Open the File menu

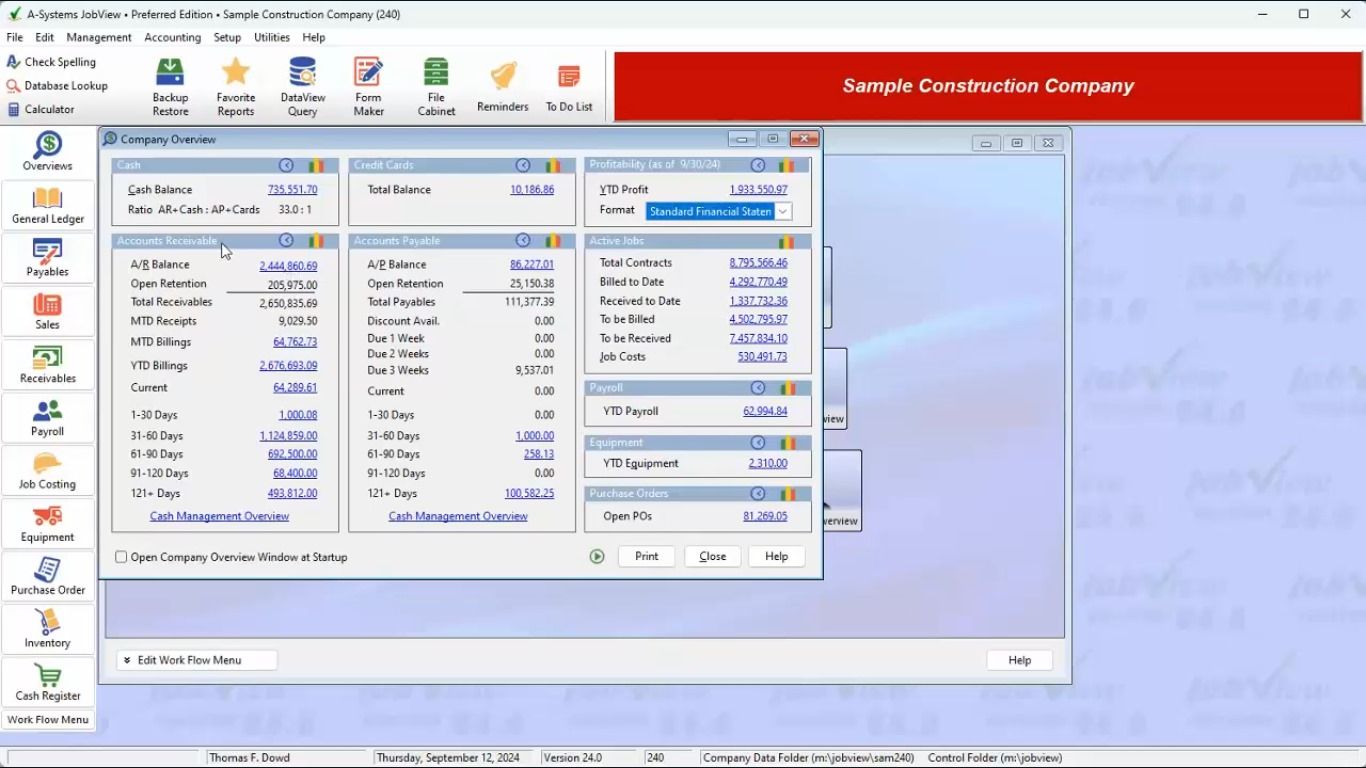point(15,37)
